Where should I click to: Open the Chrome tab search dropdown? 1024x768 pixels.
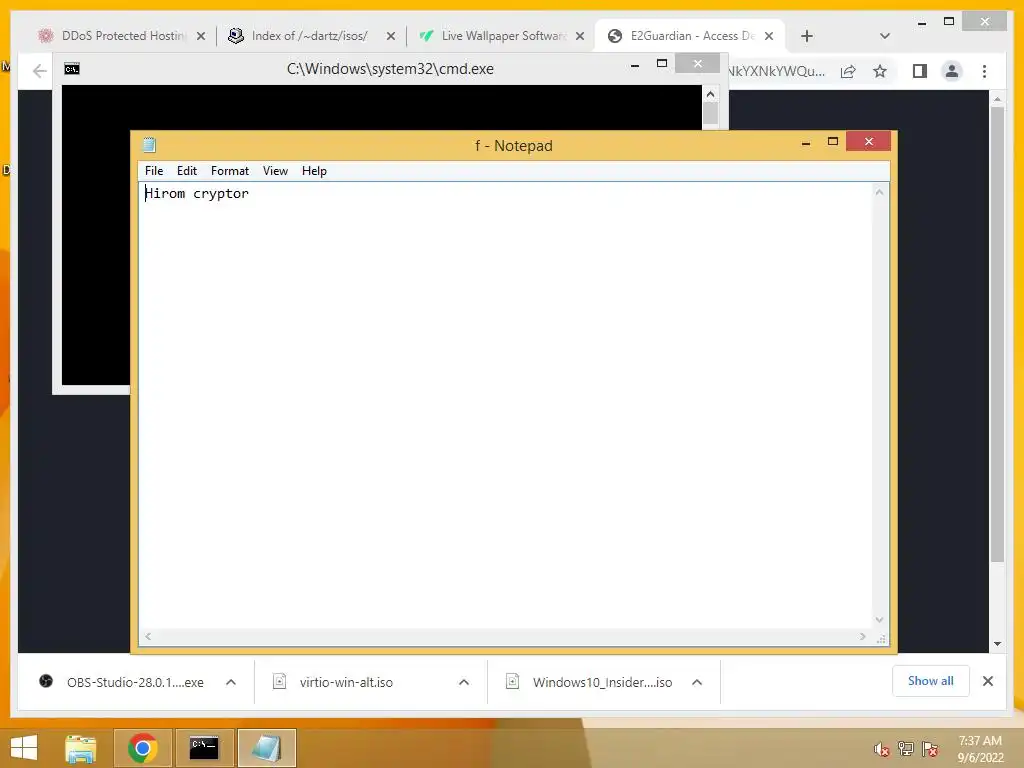click(885, 36)
